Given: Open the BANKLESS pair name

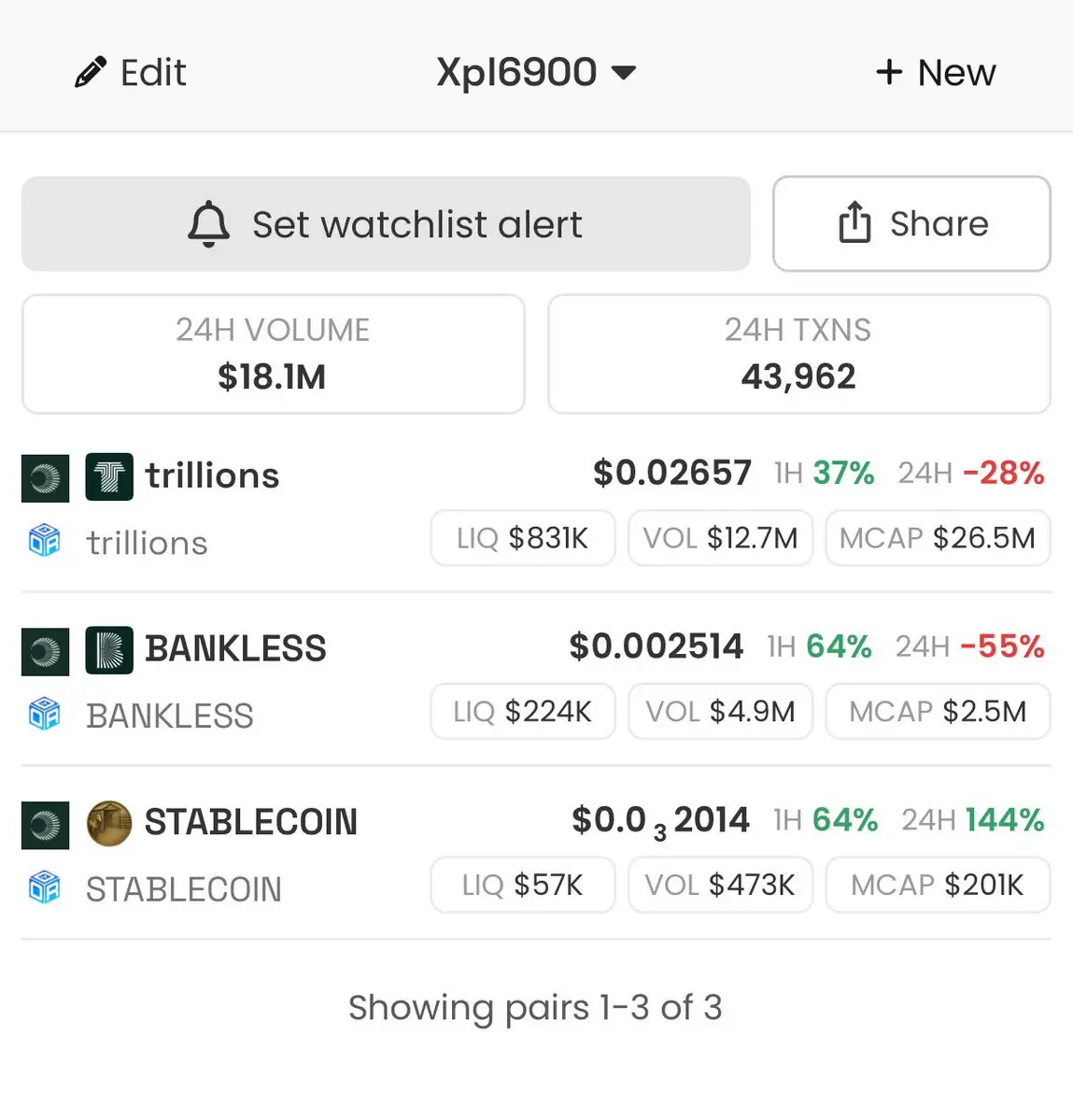Looking at the screenshot, I should 235,648.
